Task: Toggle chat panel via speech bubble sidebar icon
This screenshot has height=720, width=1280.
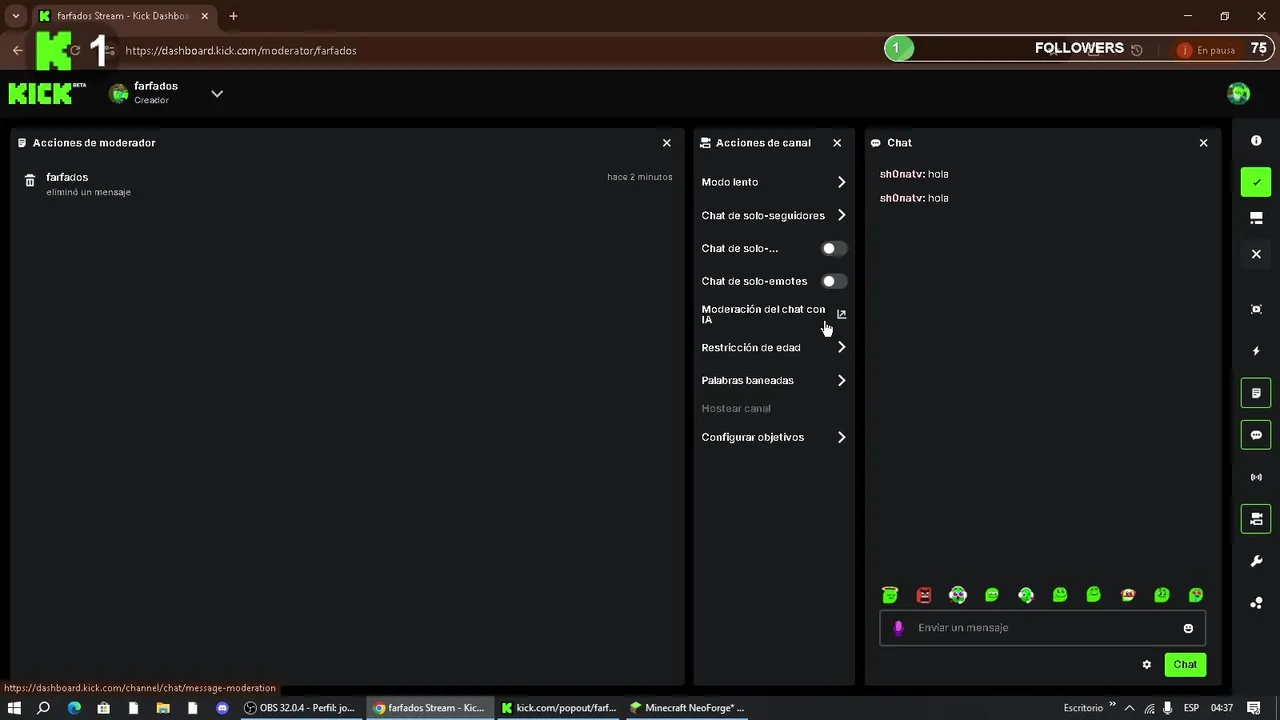Action: [x=1256, y=435]
